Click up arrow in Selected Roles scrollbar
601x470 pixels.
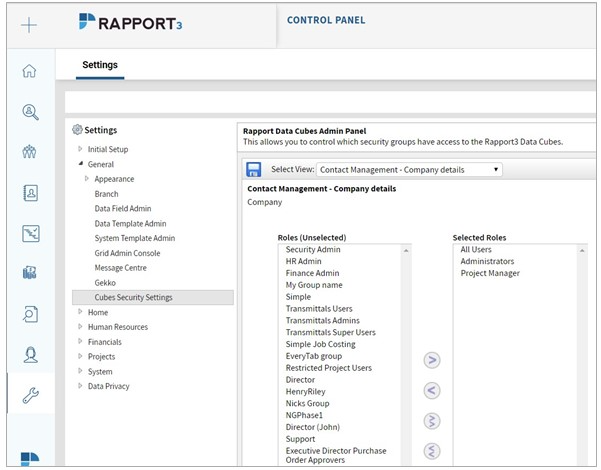pyautogui.click(x=582, y=251)
